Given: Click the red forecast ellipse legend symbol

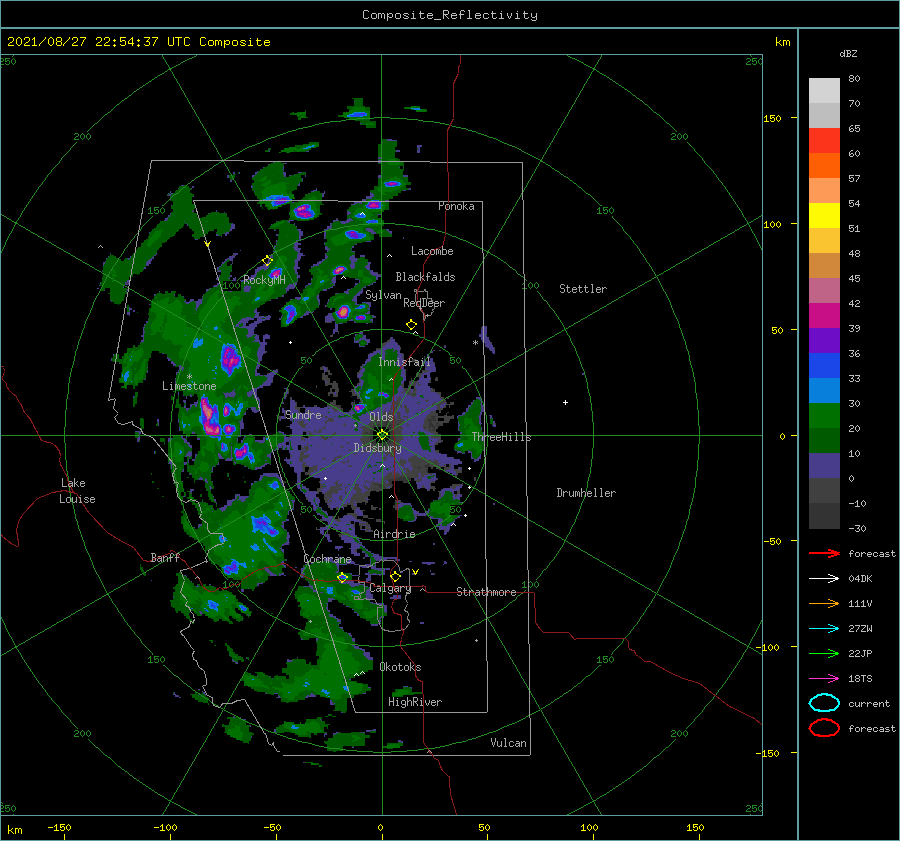Looking at the screenshot, I should tap(824, 728).
